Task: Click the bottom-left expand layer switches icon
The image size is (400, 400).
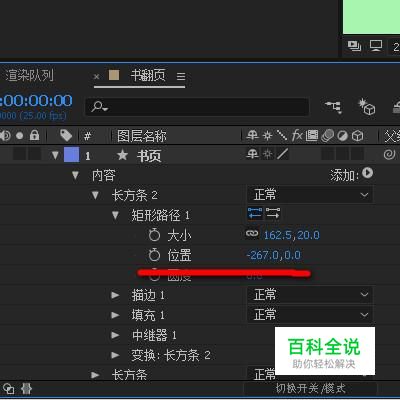Action: coord(8,389)
